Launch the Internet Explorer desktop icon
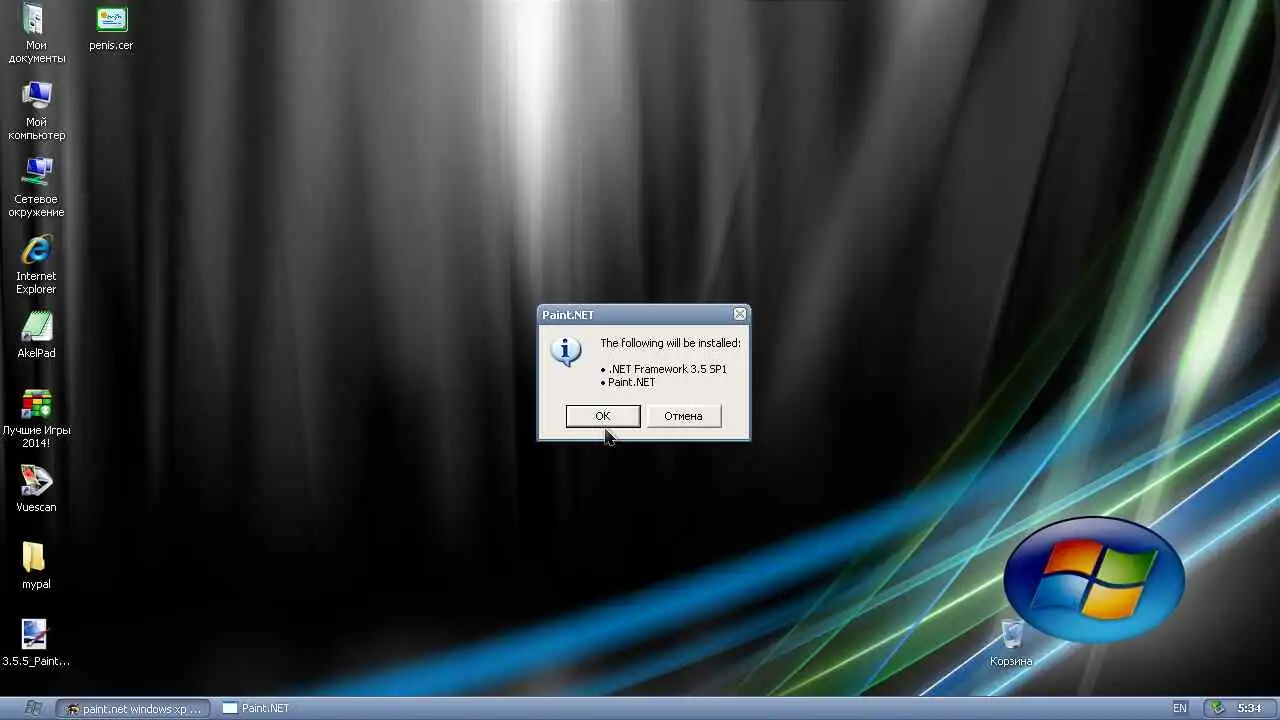Screen dimensions: 1280x720 [36, 264]
